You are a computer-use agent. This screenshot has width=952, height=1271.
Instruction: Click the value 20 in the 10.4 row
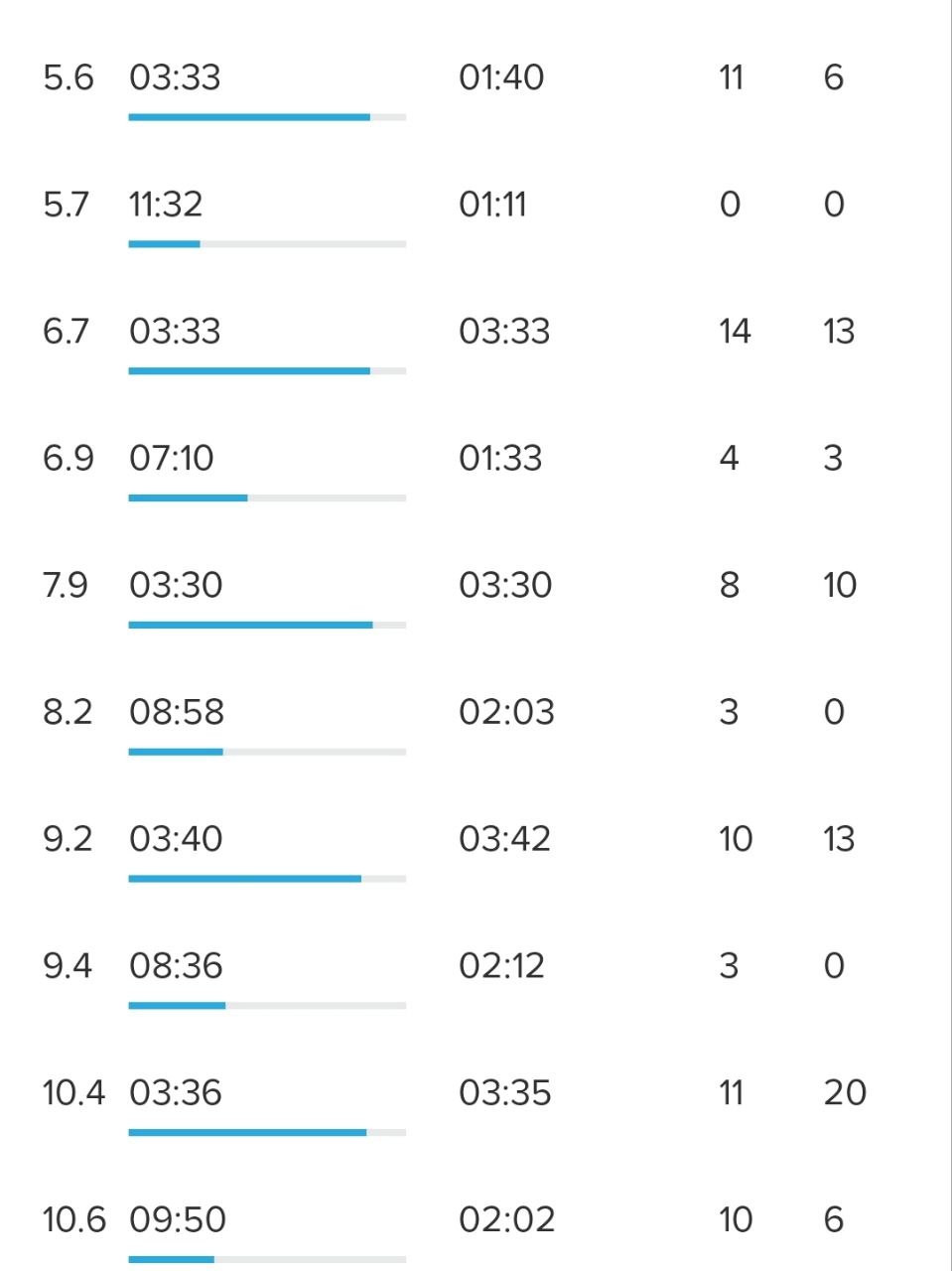pos(845,1093)
